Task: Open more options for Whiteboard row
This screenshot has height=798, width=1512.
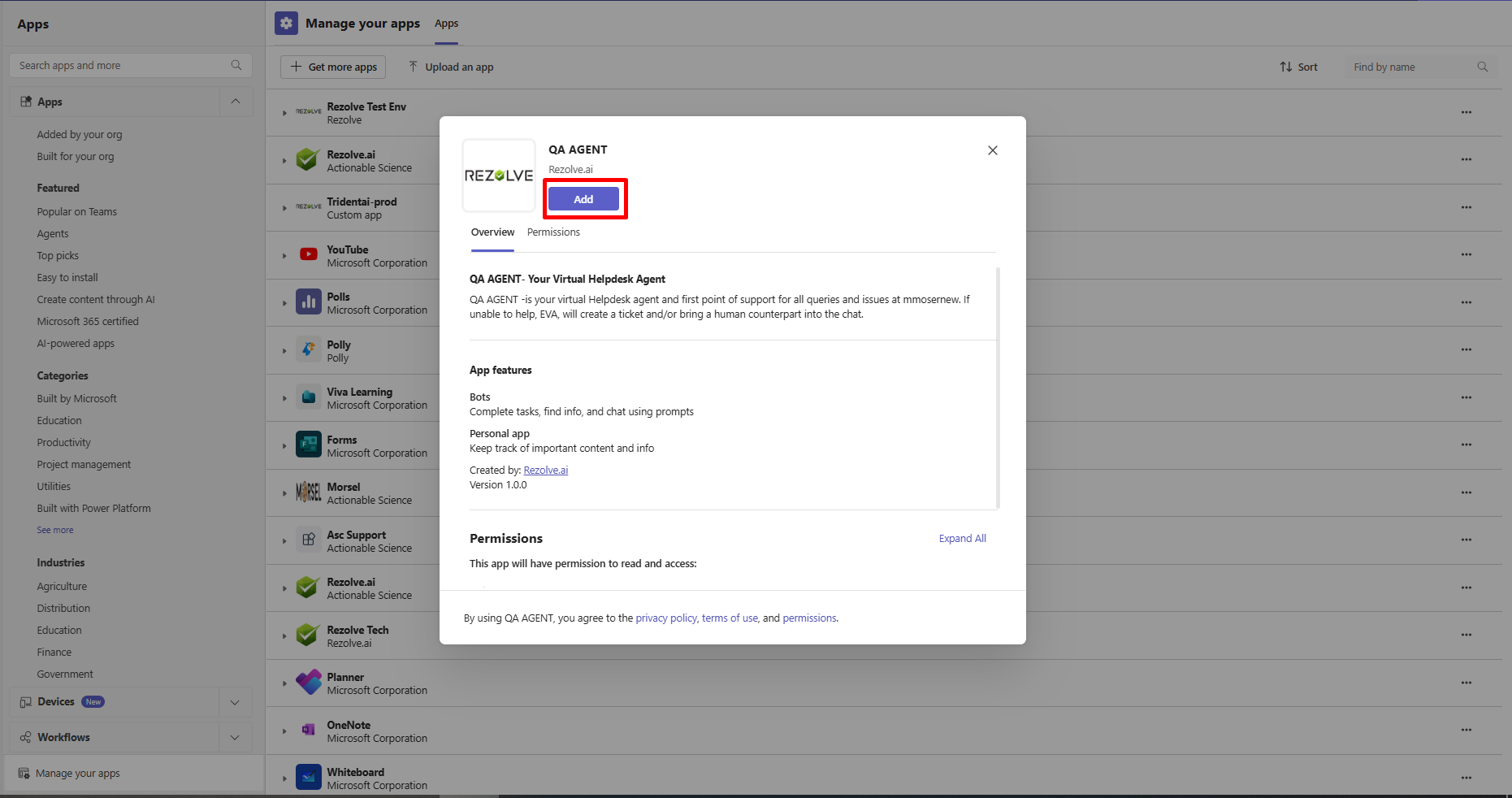Action: tap(1466, 778)
